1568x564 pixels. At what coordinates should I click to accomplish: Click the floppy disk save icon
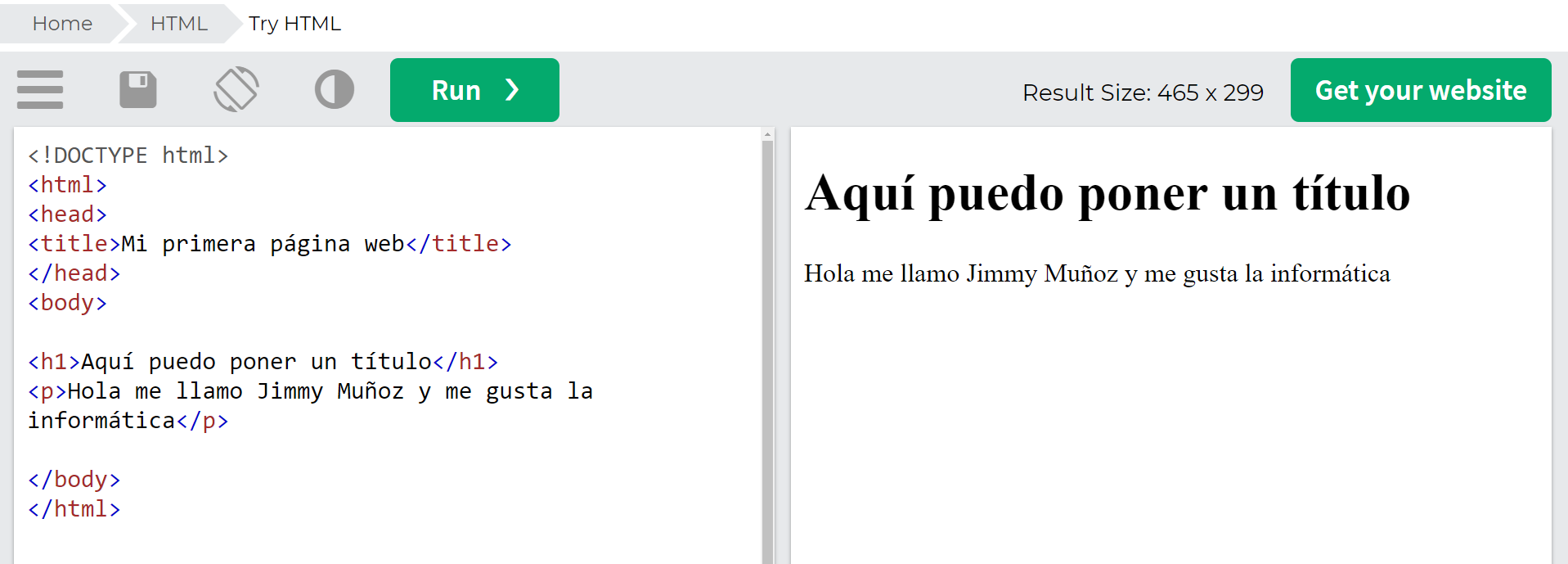point(137,89)
